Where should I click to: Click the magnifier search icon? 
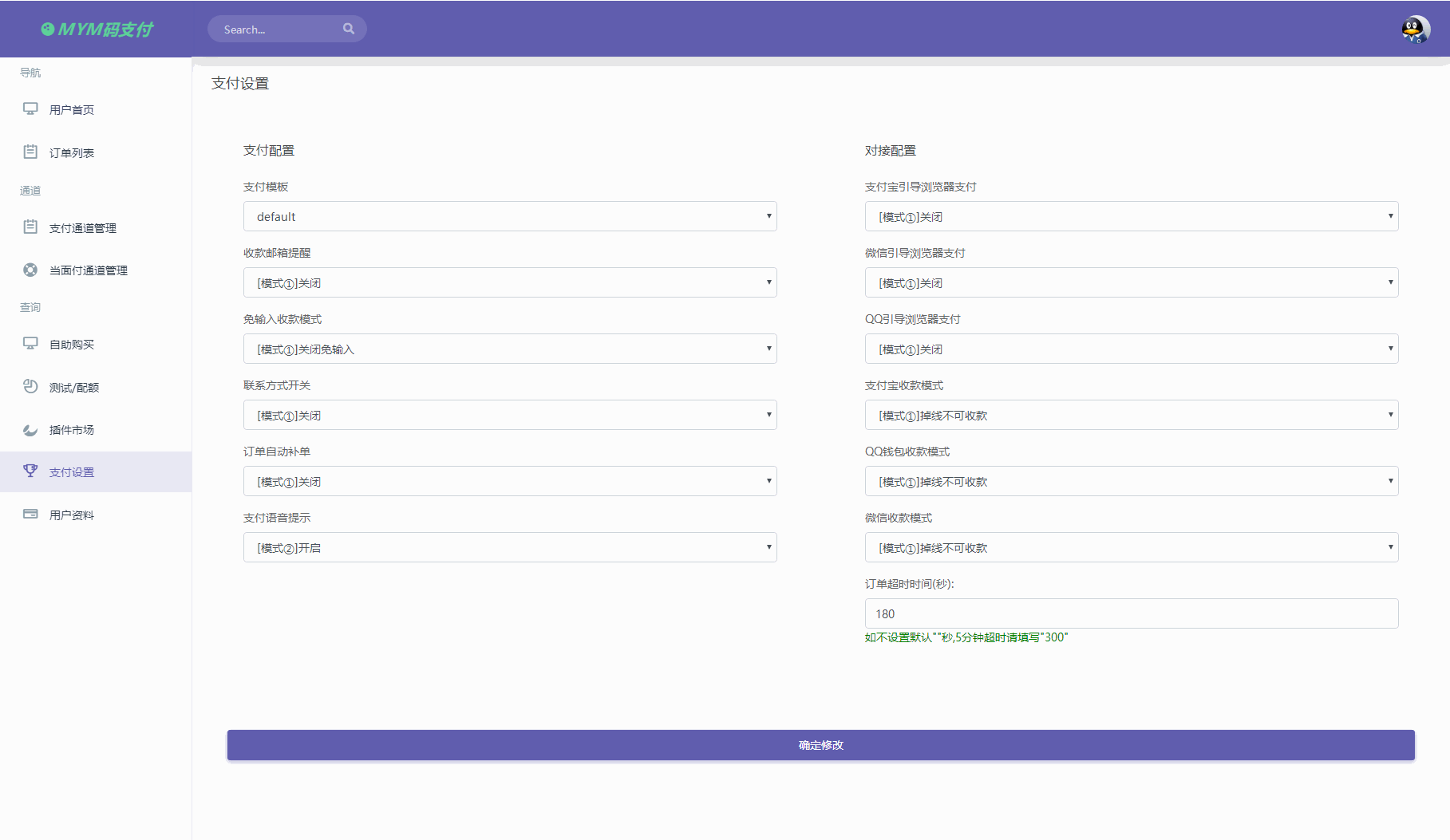click(349, 29)
